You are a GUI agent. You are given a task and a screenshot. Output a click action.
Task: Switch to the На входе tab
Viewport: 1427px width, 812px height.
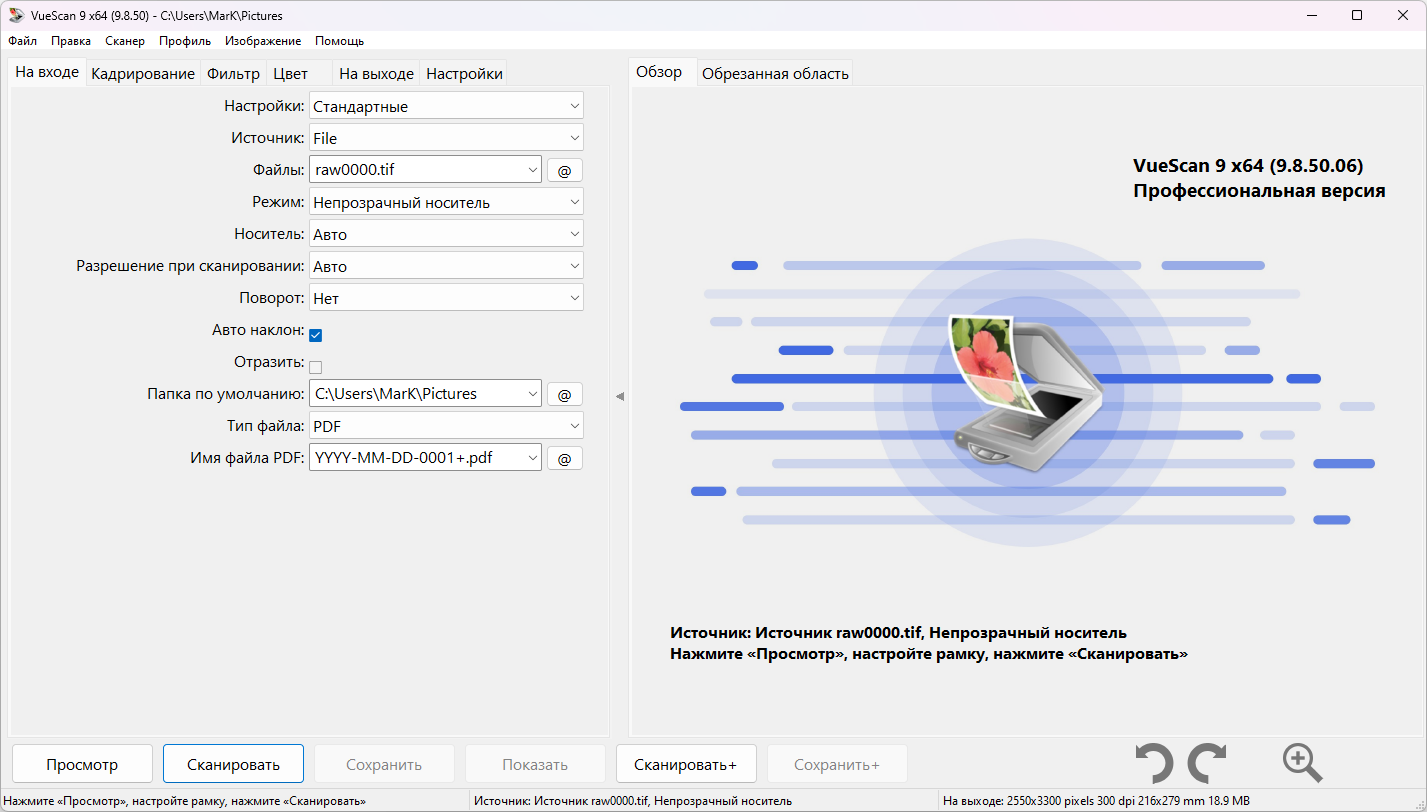(47, 72)
